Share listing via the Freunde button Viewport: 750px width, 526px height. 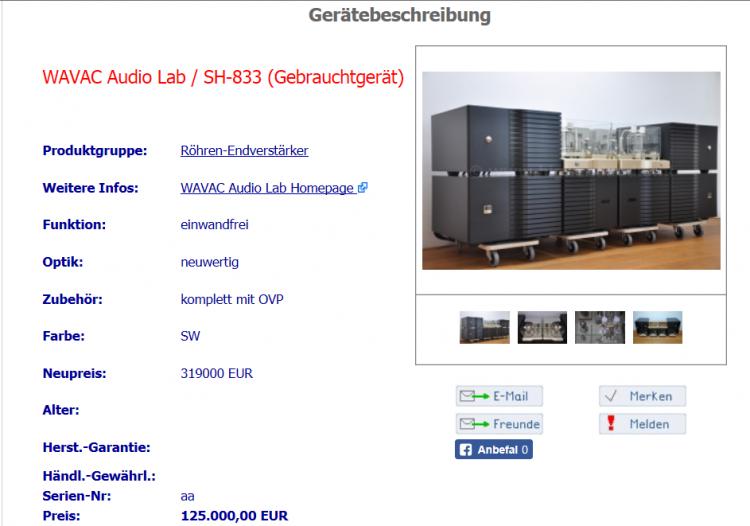pos(499,424)
